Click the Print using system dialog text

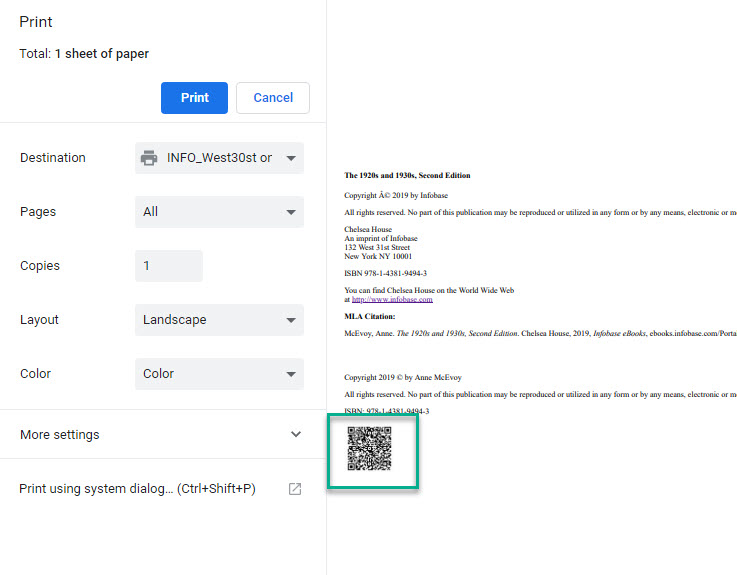[x=137, y=489]
